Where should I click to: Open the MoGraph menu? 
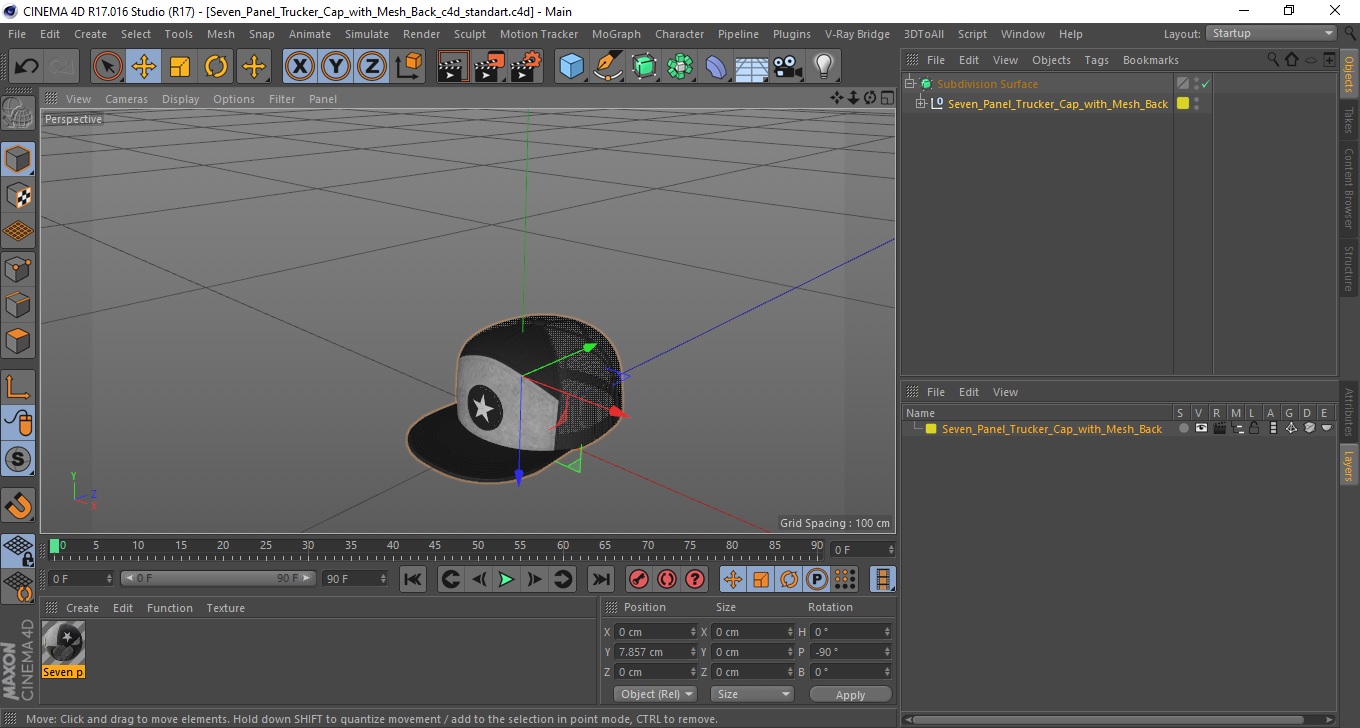click(x=616, y=34)
